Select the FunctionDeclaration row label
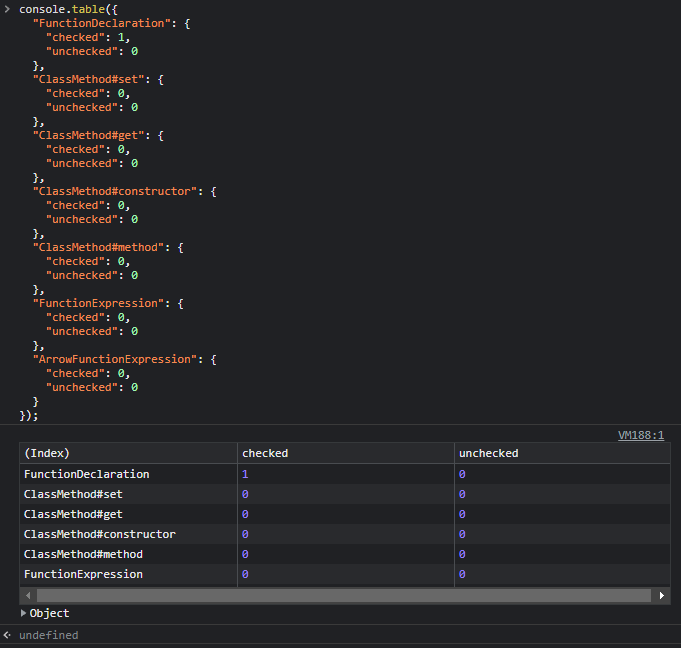This screenshot has width=681, height=648. point(86,474)
